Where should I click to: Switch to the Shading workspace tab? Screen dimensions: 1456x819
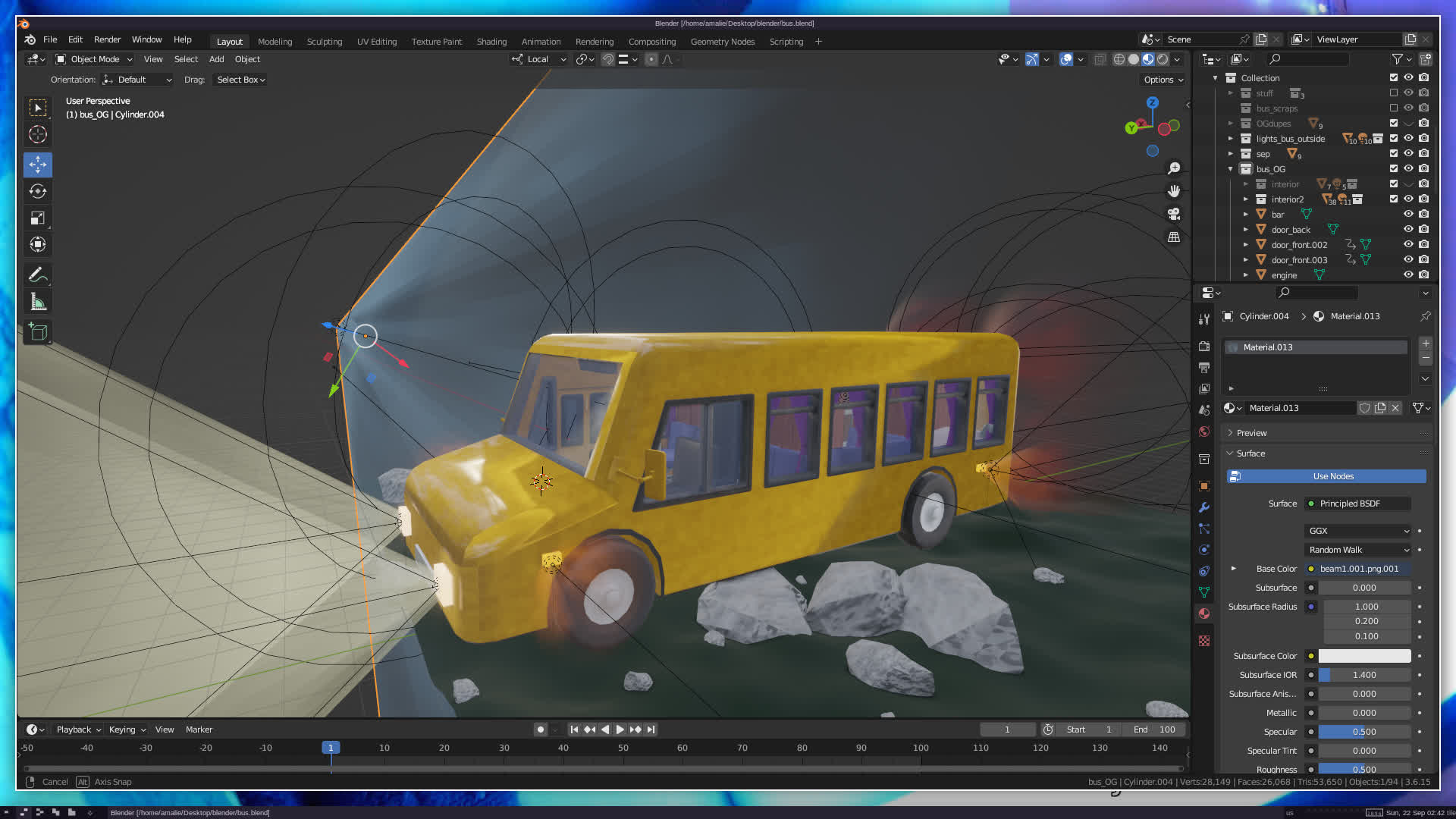[491, 42]
